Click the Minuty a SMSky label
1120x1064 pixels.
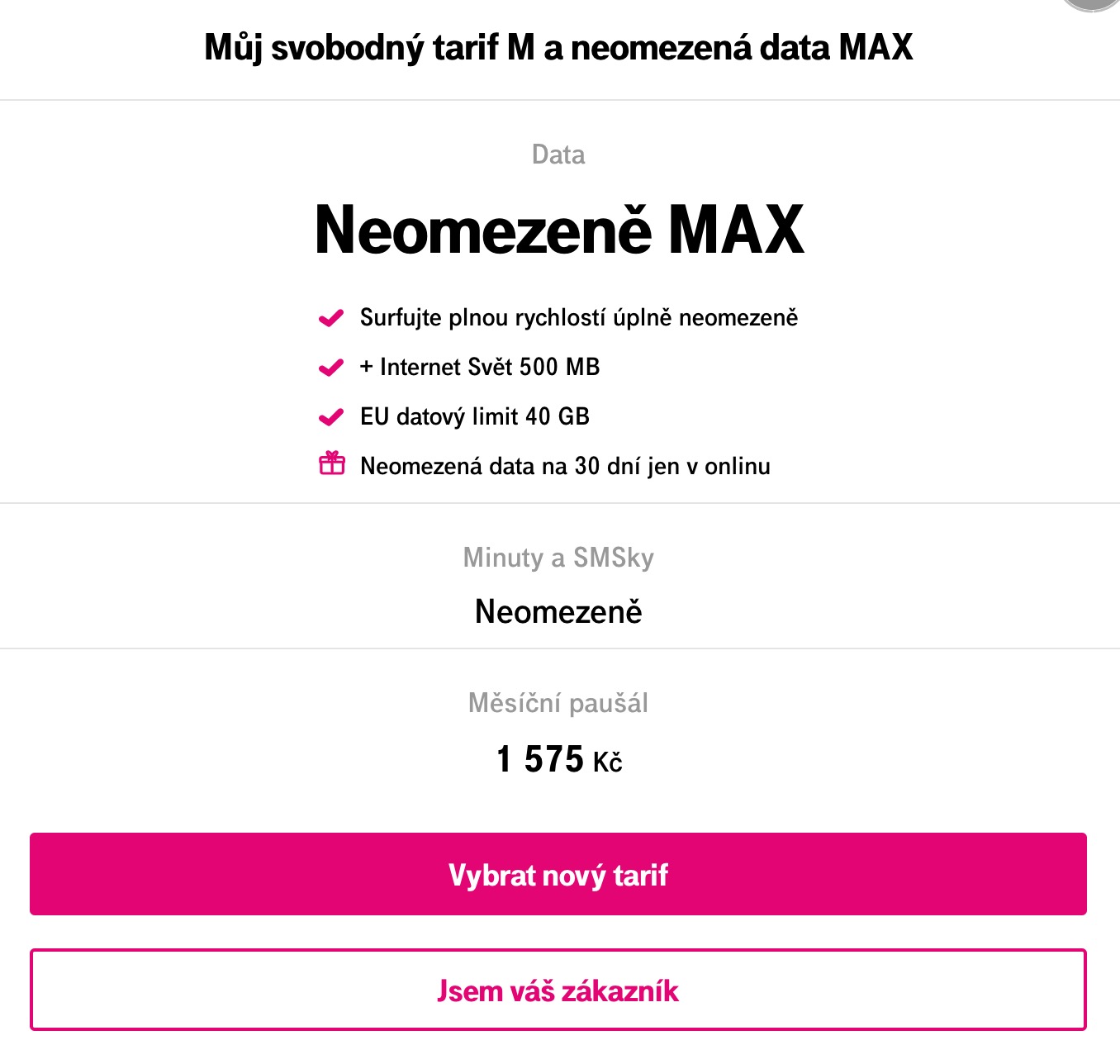558,558
